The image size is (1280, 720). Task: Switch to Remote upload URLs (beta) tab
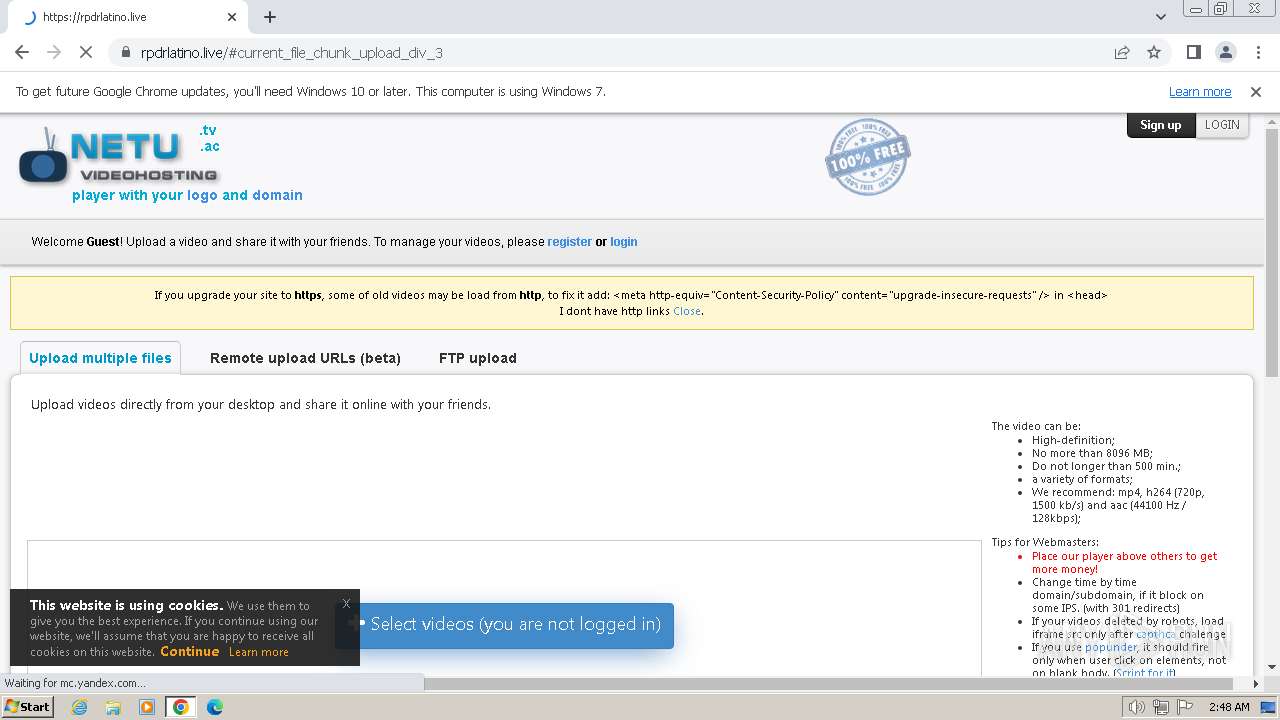(x=305, y=358)
